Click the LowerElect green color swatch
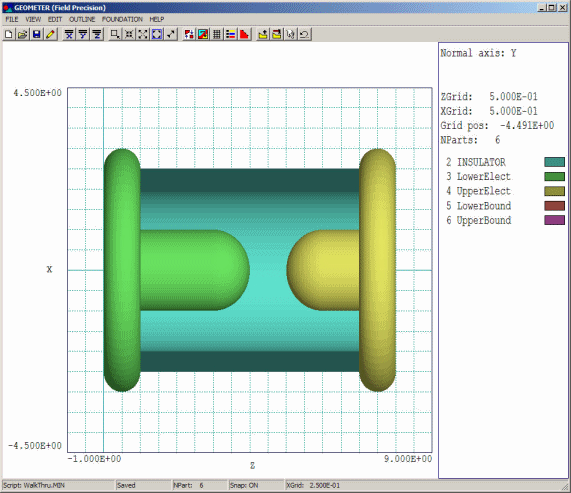The height and width of the screenshot is (493, 571). [x=555, y=177]
